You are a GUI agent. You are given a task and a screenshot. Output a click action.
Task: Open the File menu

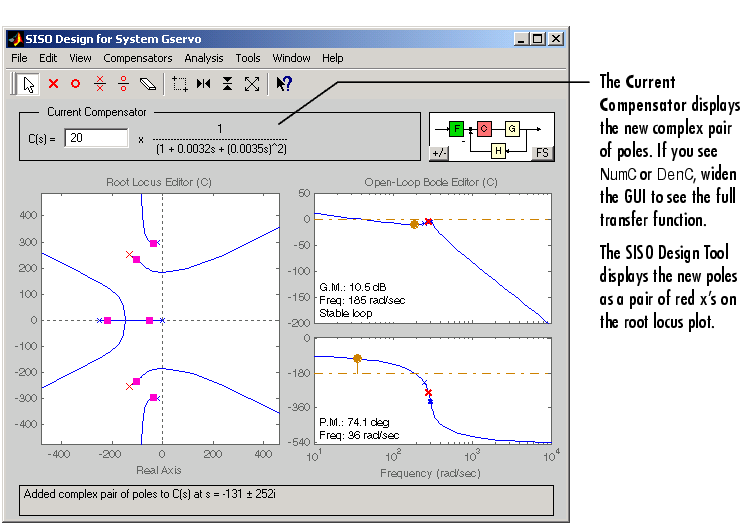[x=19, y=58]
